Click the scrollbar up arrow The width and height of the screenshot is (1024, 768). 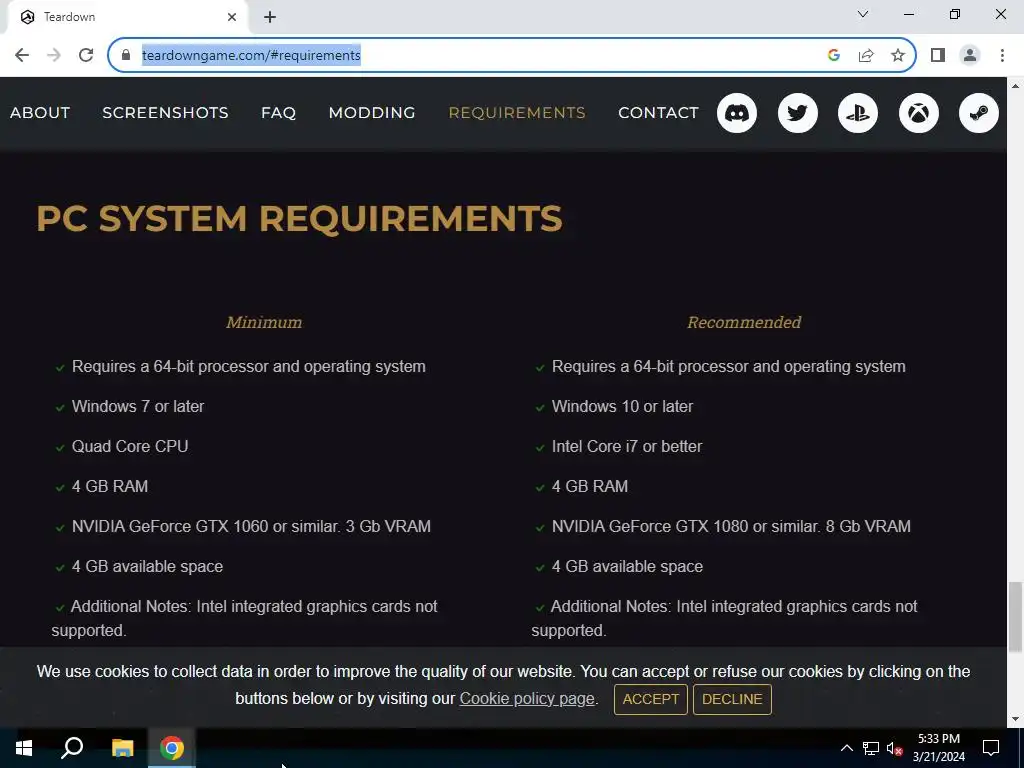[x=1015, y=86]
